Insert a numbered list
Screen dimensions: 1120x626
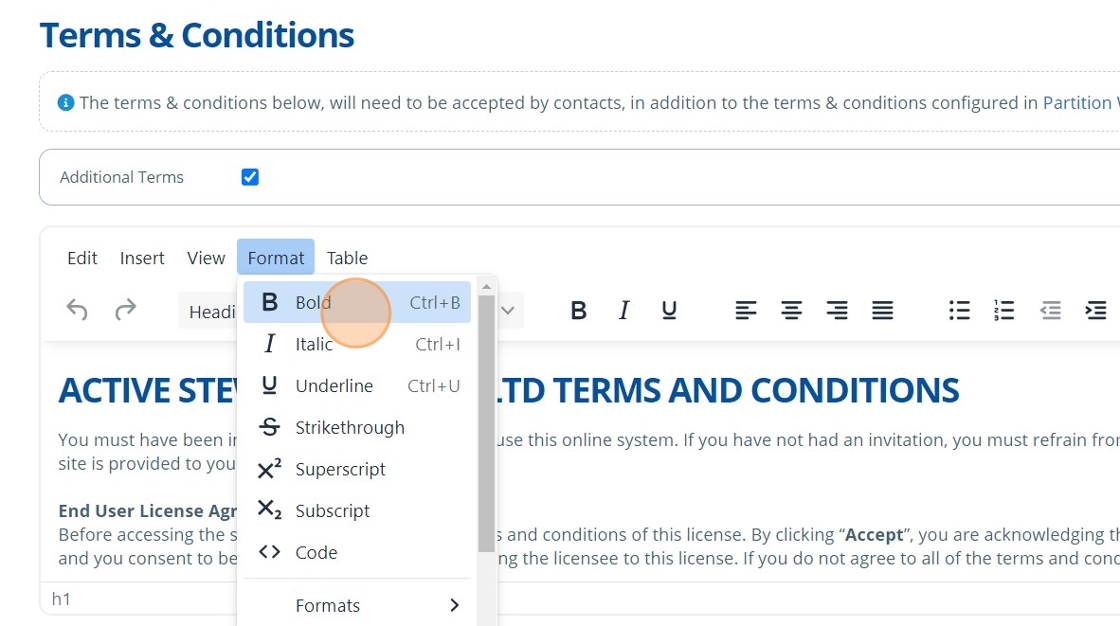click(1004, 311)
